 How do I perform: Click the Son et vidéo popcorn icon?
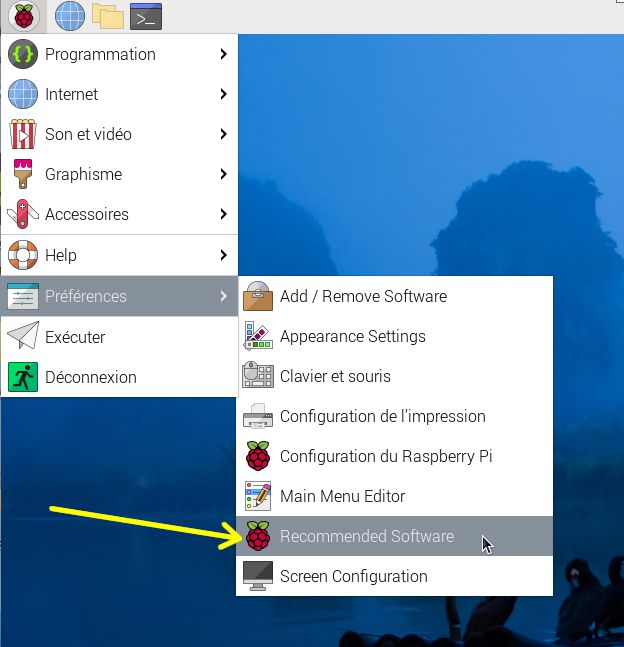23,134
